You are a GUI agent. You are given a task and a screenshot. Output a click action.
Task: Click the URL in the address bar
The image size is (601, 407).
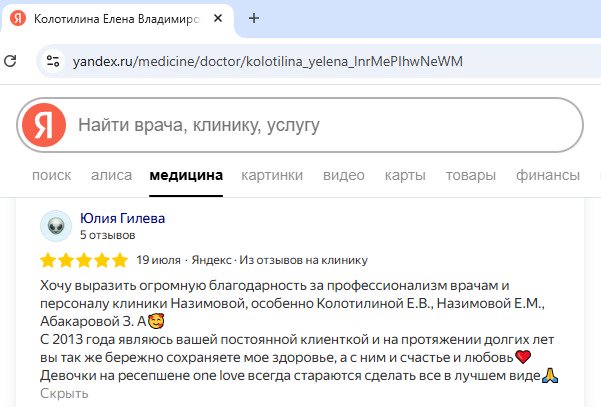(x=268, y=61)
